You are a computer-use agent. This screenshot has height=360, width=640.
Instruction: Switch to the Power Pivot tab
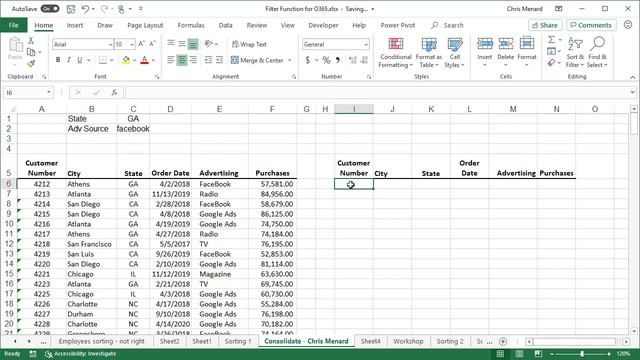point(398,25)
